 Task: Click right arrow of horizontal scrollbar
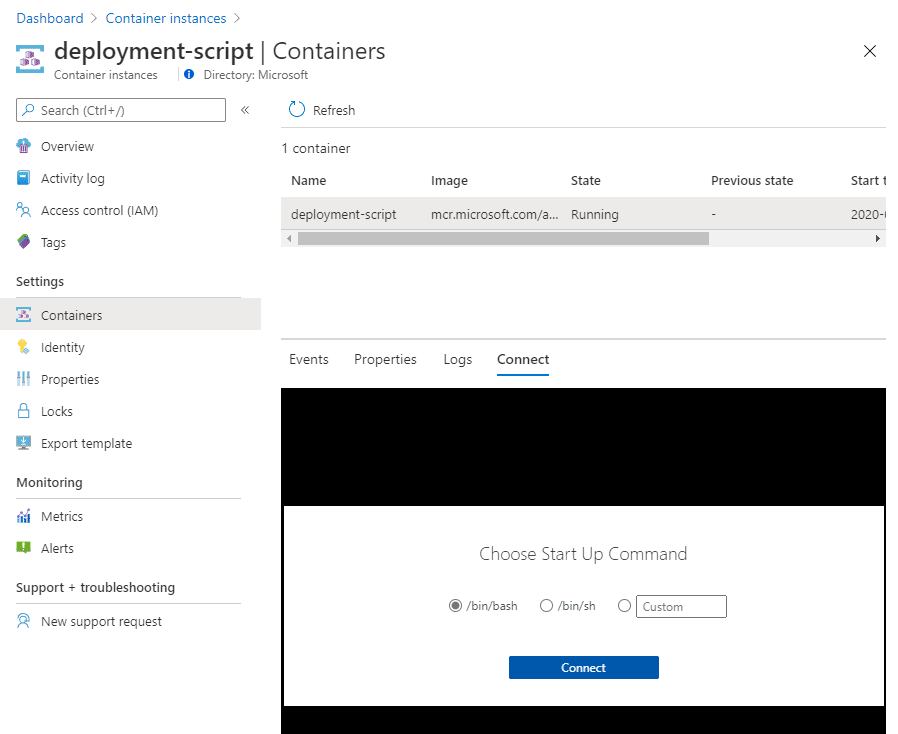(x=877, y=238)
